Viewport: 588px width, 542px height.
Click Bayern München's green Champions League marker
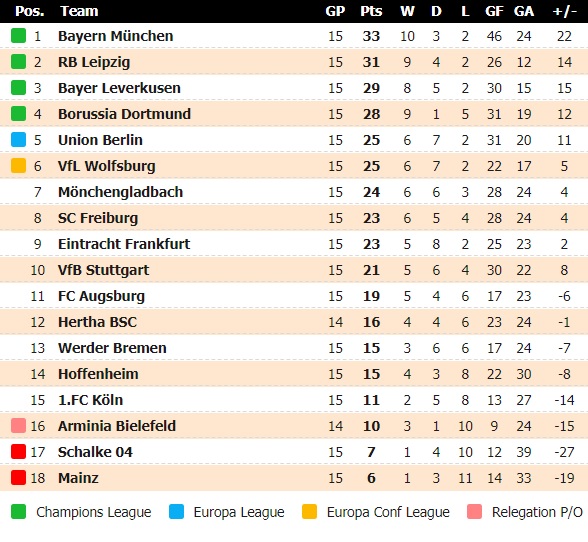click(18, 36)
